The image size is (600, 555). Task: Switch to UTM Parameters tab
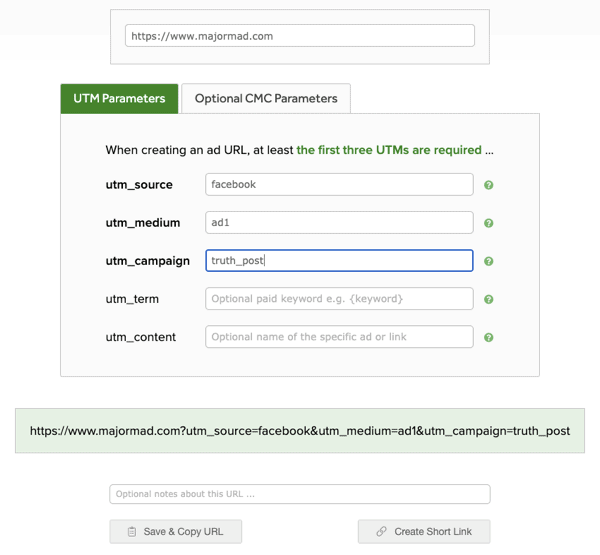pyautogui.click(x=119, y=99)
